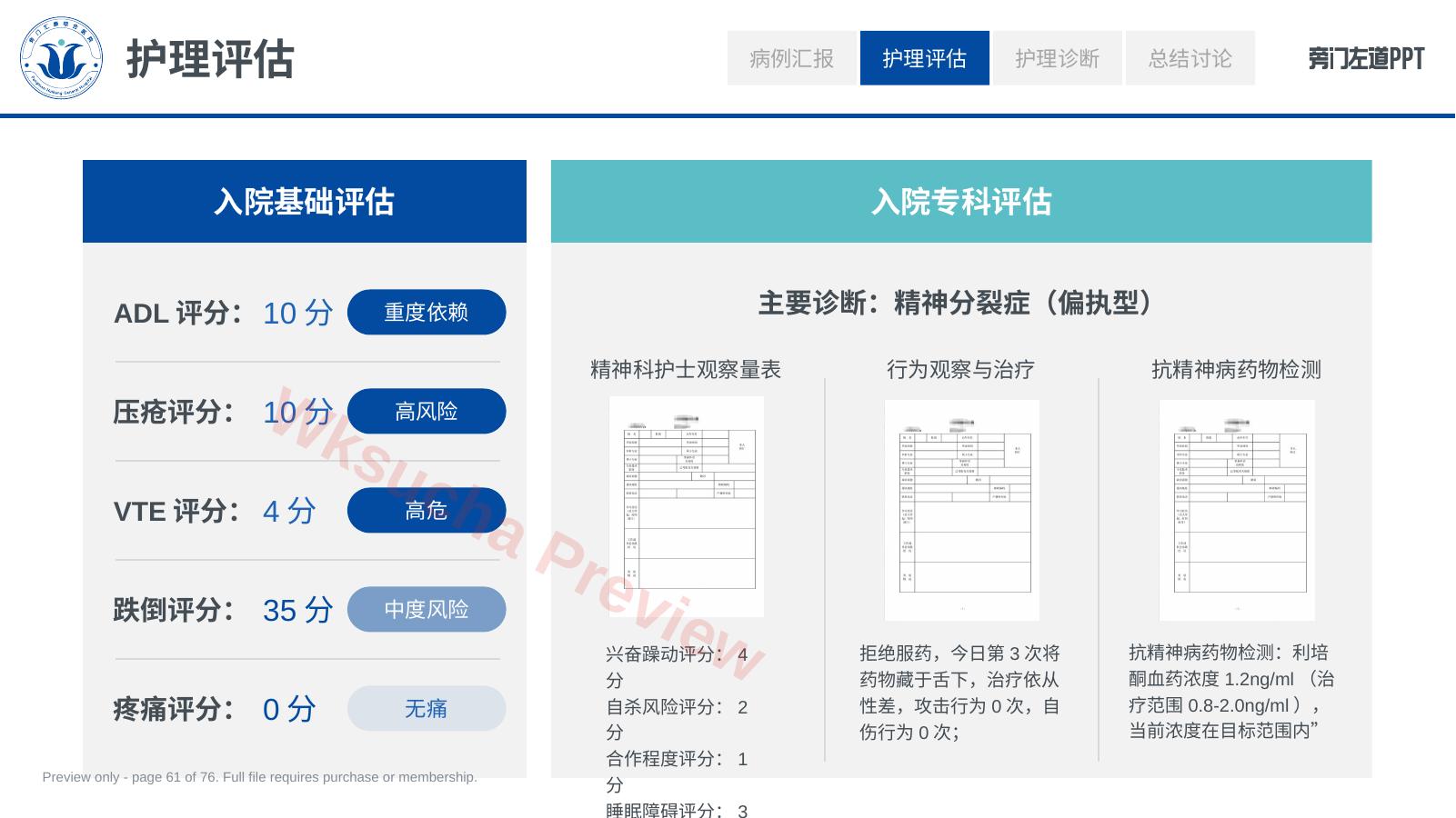Click the hospital logo emblem
The image size is (1456, 818).
point(61,58)
